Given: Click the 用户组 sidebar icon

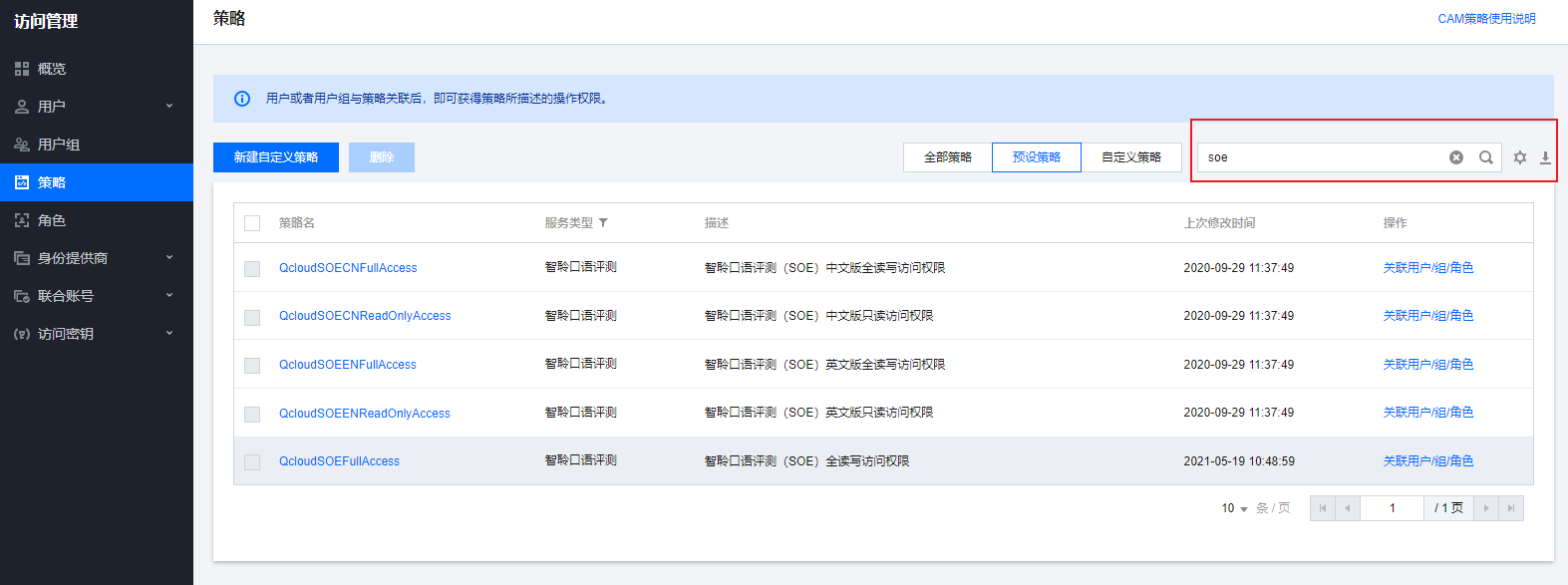Looking at the screenshot, I should tap(22, 145).
